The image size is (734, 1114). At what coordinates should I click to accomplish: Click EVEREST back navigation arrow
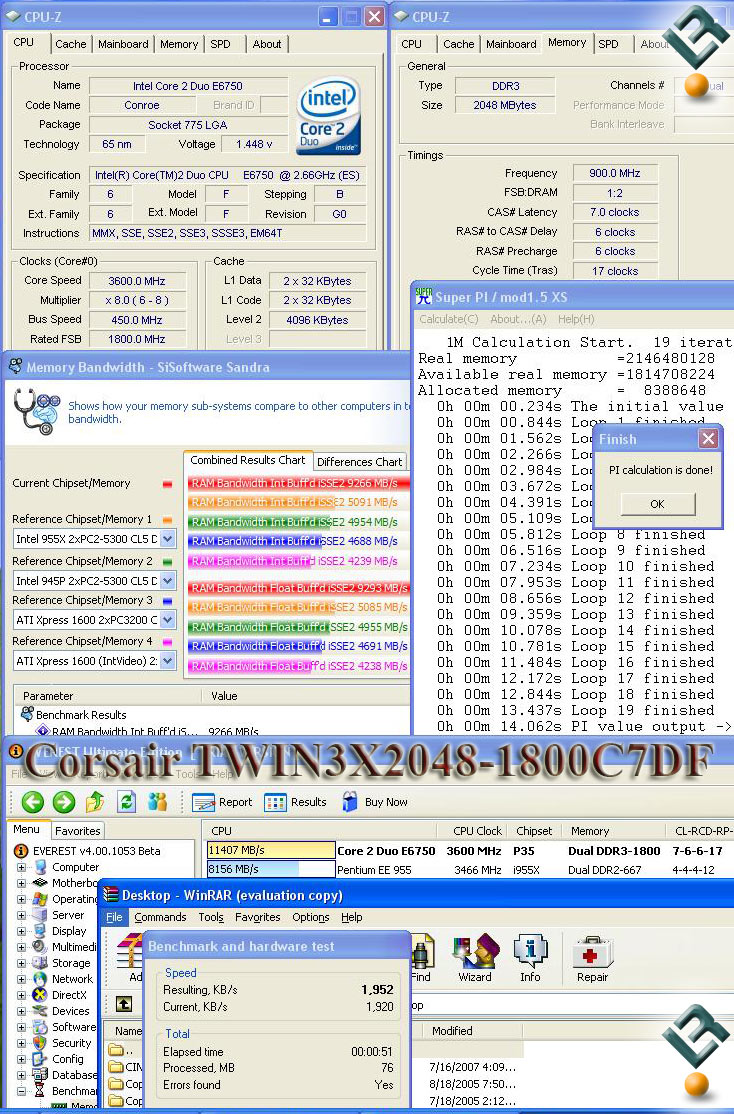[x=33, y=802]
